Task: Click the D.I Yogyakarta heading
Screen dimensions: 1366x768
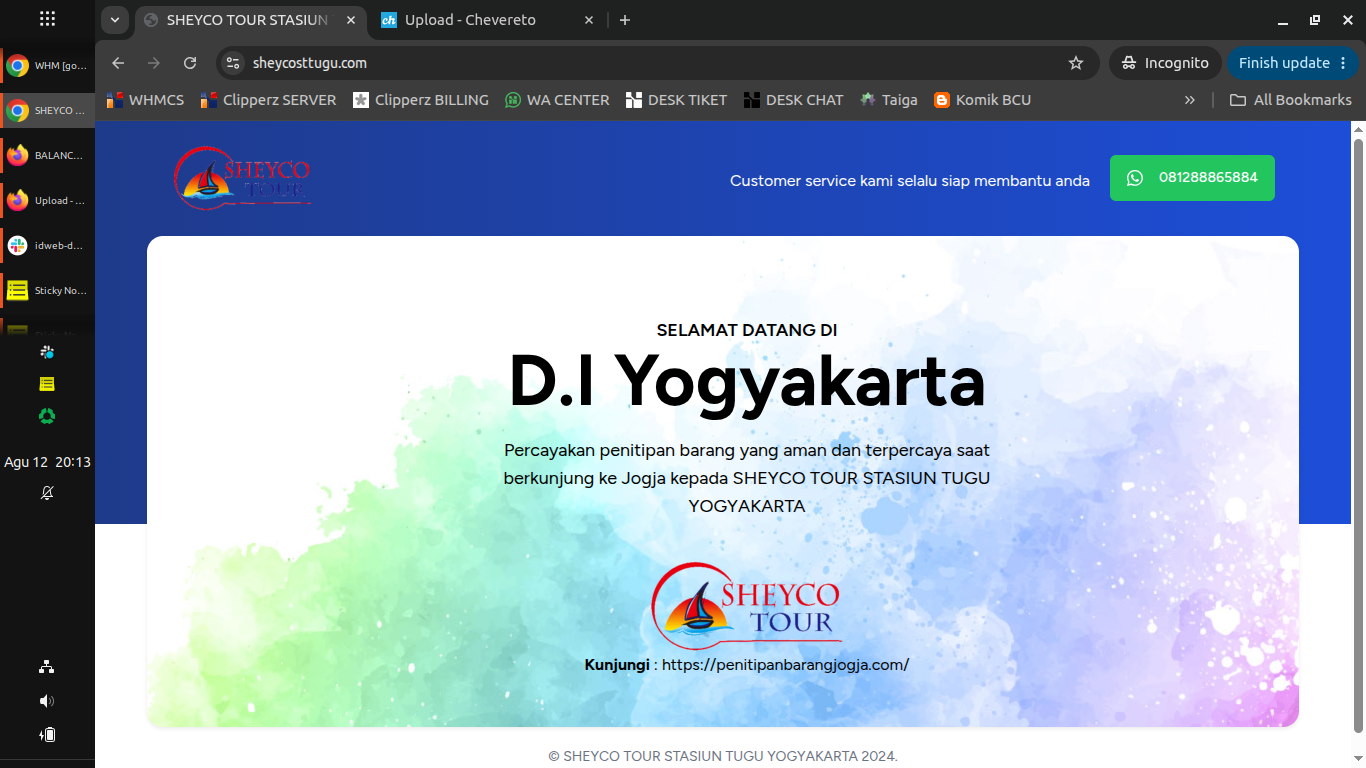Action: (747, 381)
